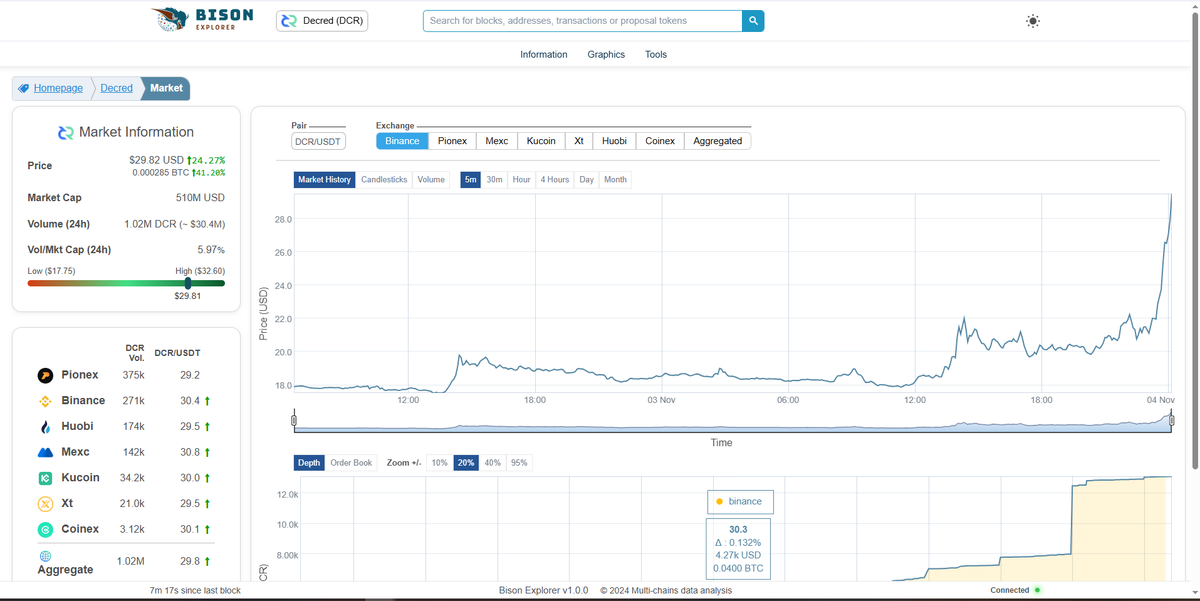Click the binance legend marker in depth chart
The height and width of the screenshot is (601, 1200).
coord(719,502)
